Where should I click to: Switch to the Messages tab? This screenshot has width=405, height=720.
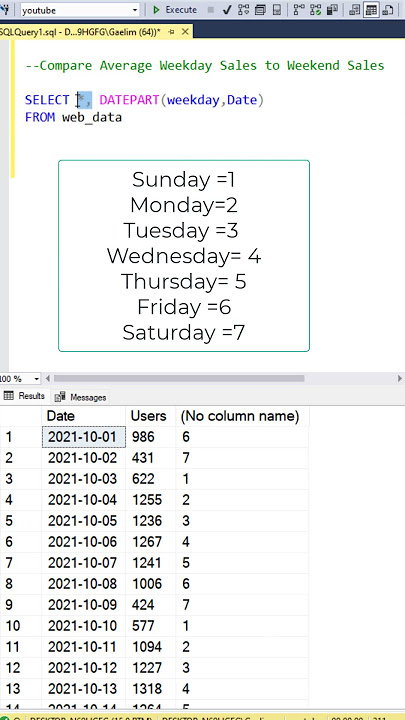click(81, 397)
